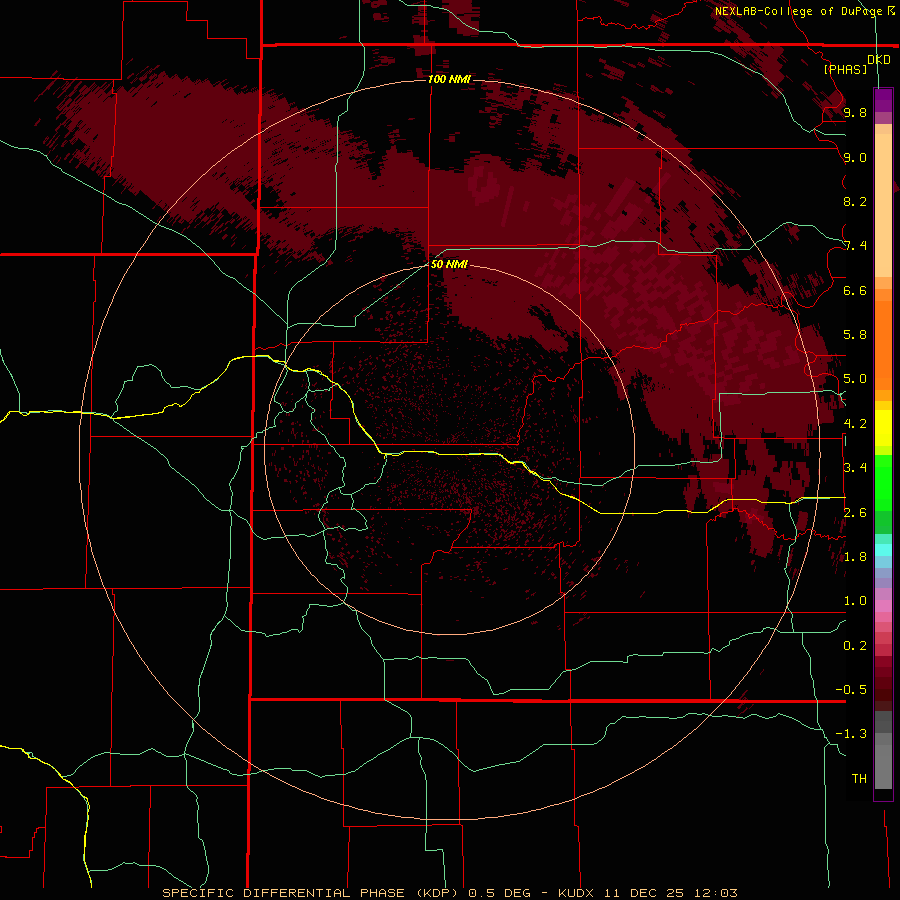Image resolution: width=900 pixels, height=900 pixels.
Task: Click the 5.0 scale value
Action: pyautogui.click(x=855, y=379)
